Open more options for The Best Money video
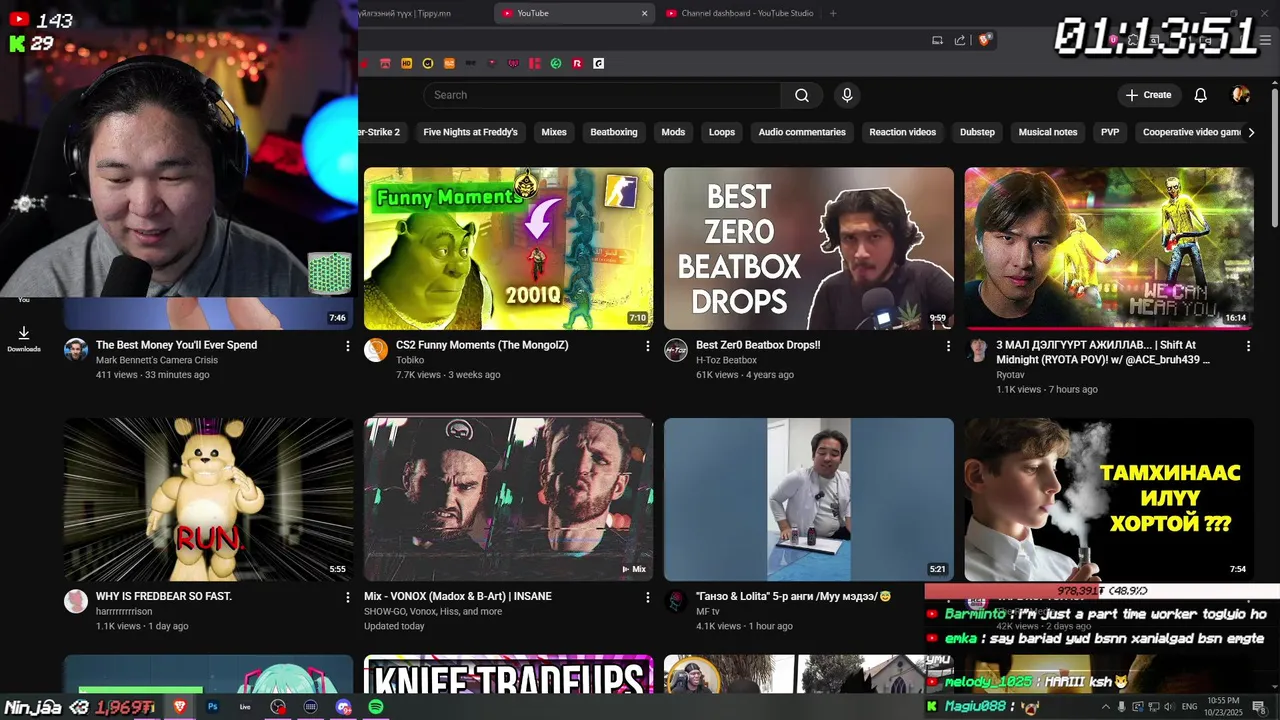Viewport: 1280px width, 720px height. [348, 346]
